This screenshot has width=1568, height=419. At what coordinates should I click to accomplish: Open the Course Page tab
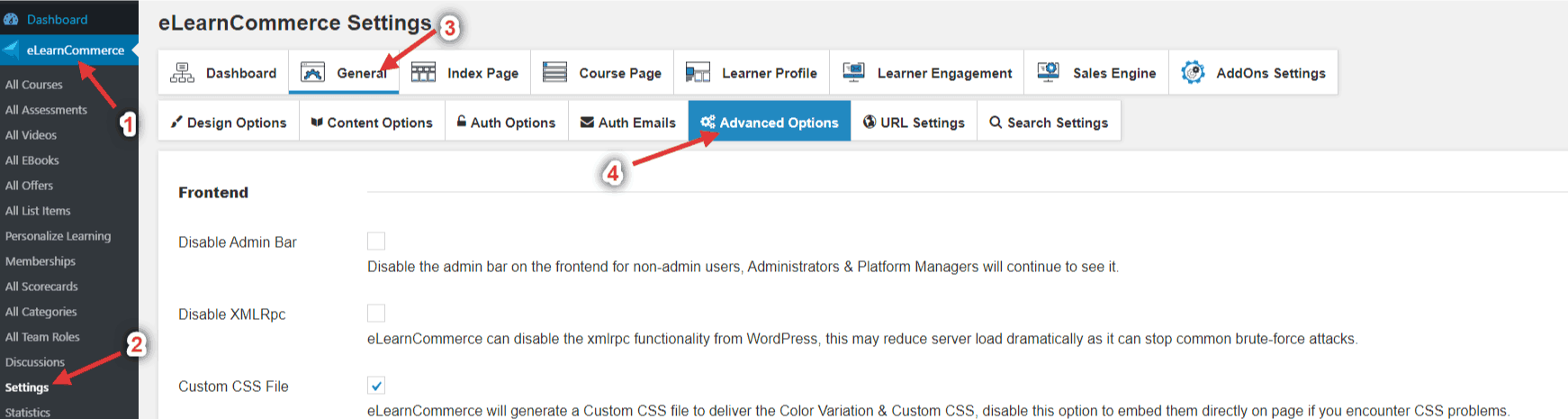click(602, 73)
